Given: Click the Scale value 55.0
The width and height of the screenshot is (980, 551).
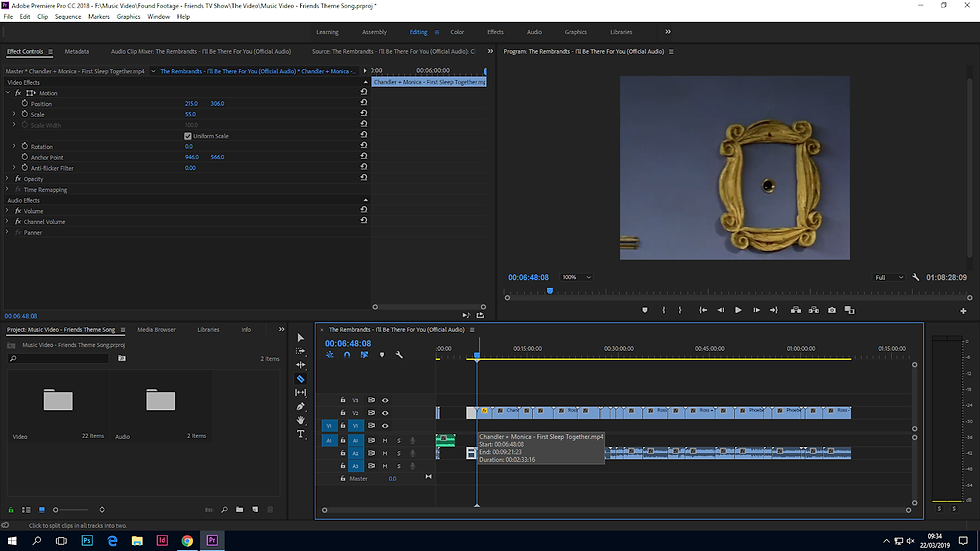Looking at the screenshot, I should (x=191, y=114).
